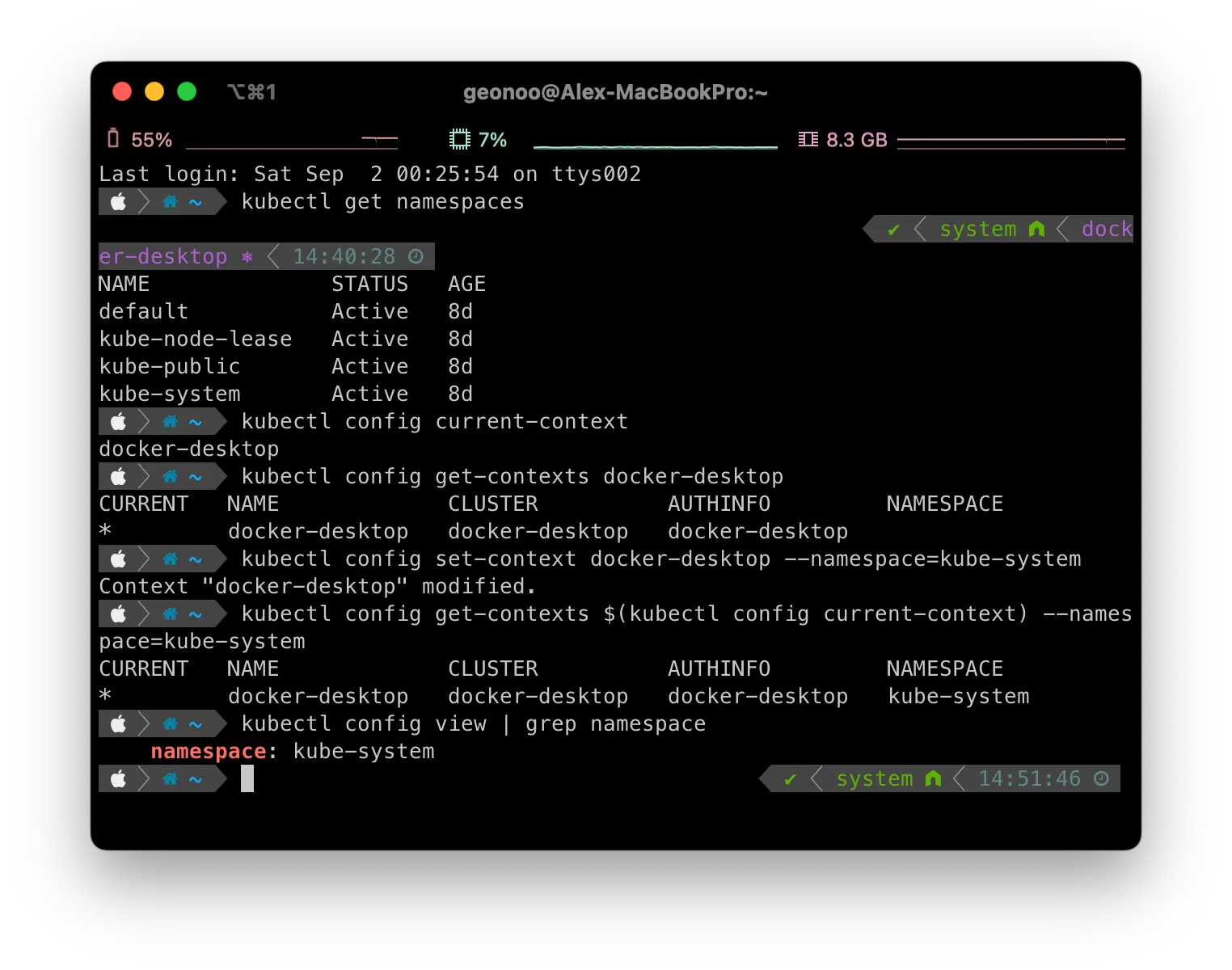This screenshot has height=970, width=1232.
Task: Click the 'Last login: Sat Sep 2' line
Action: pyautogui.click(x=369, y=175)
